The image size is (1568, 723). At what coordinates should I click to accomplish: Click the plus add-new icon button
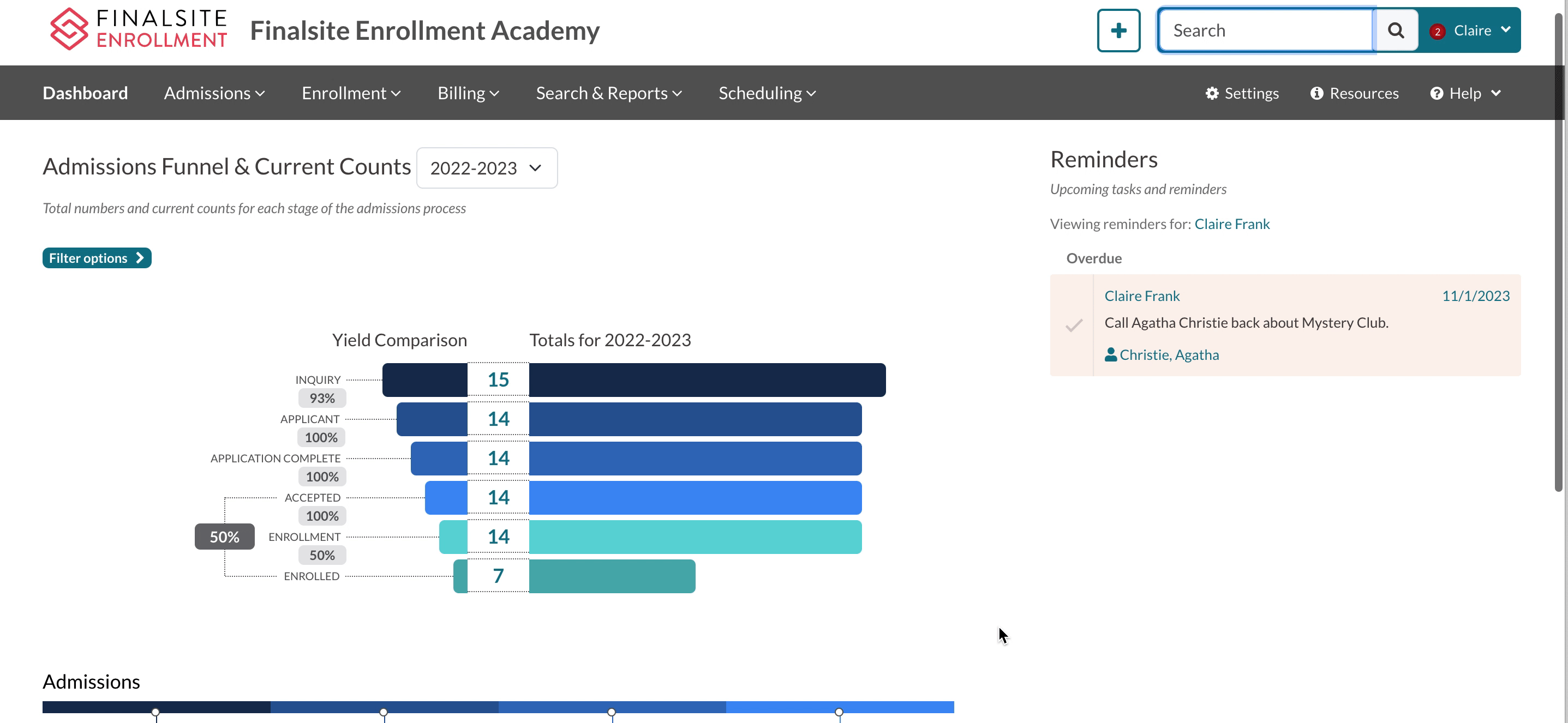coord(1118,31)
